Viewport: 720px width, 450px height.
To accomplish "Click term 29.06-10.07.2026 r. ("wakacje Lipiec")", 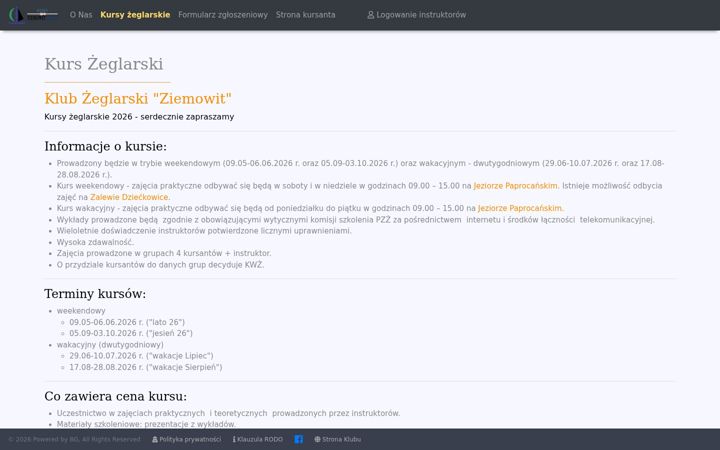I will coord(141,355).
